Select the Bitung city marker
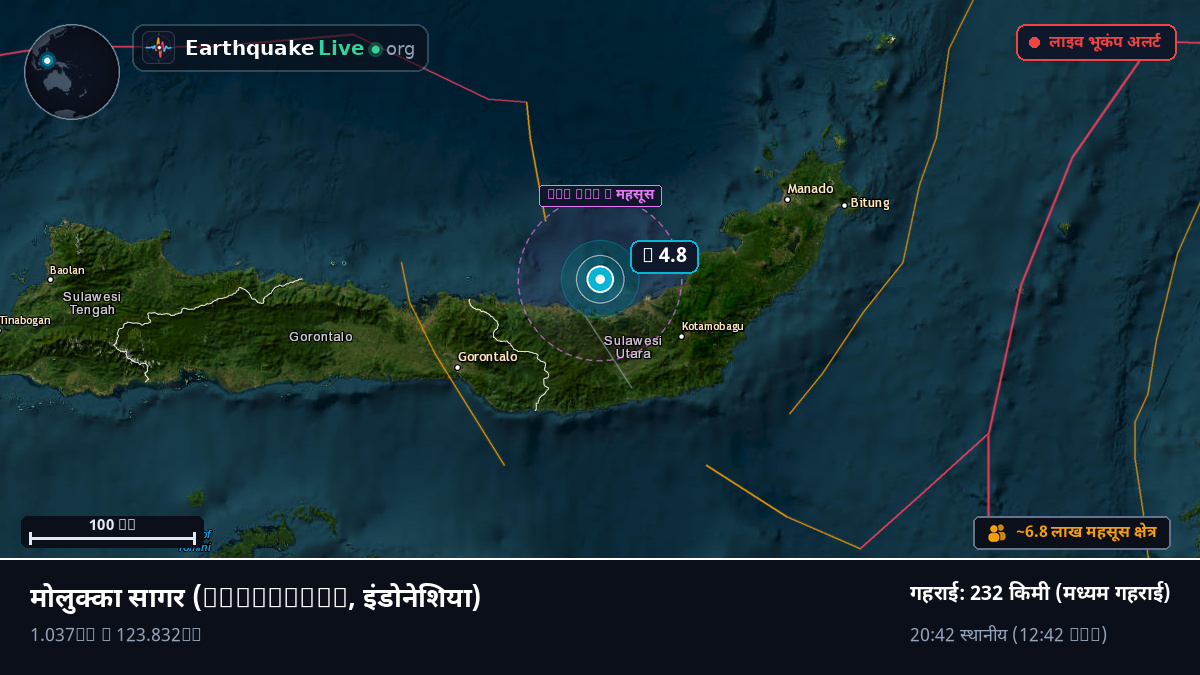Image resolution: width=1200 pixels, height=675 pixels. [844, 205]
